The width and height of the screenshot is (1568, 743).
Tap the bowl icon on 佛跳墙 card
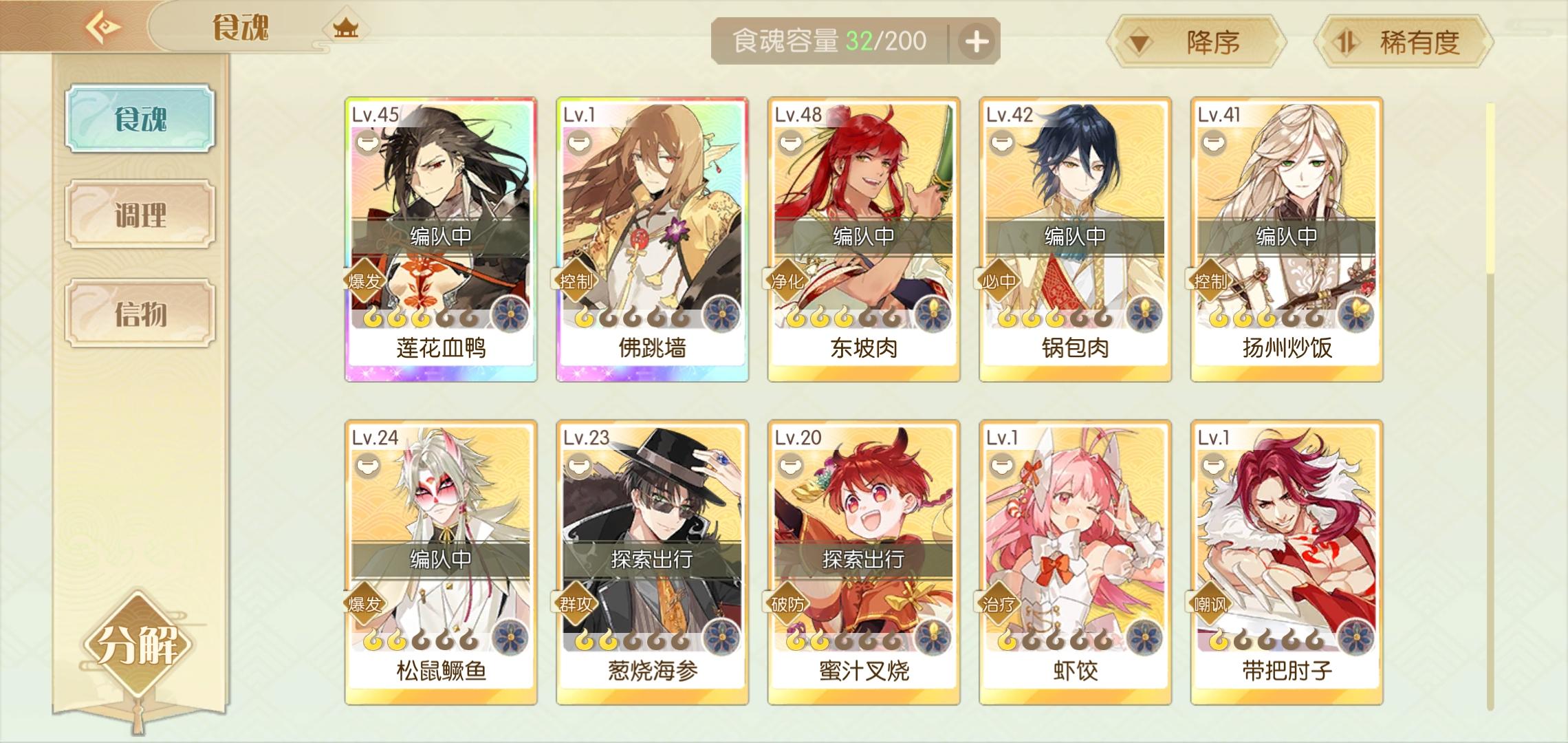tap(579, 144)
